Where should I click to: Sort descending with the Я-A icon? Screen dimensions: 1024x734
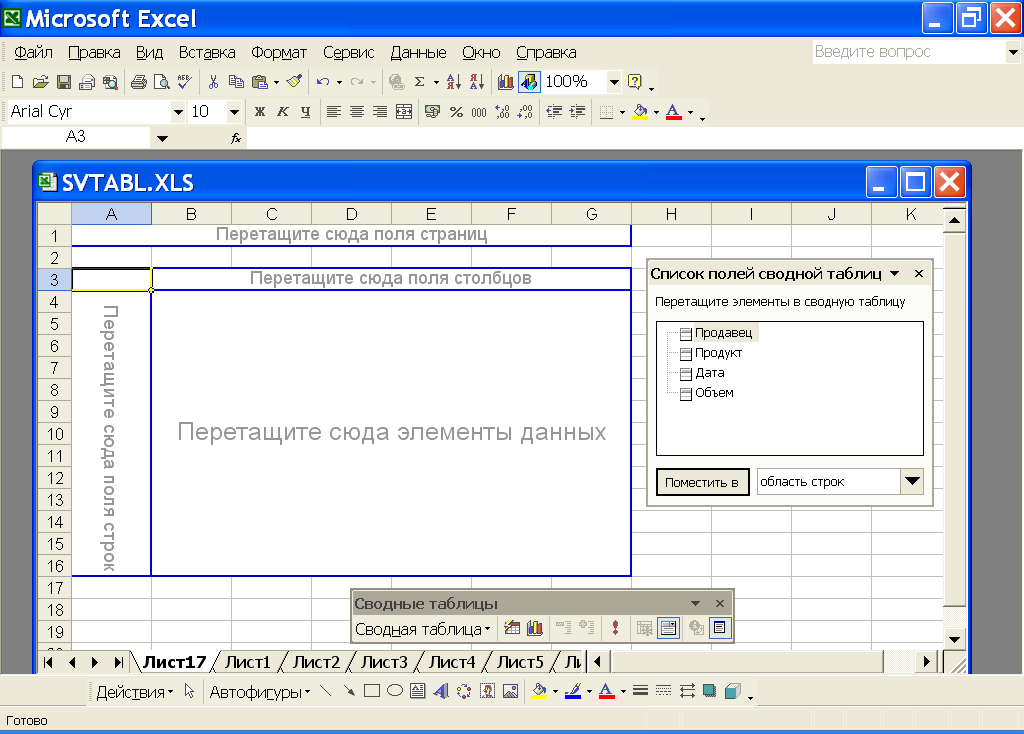[477, 82]
